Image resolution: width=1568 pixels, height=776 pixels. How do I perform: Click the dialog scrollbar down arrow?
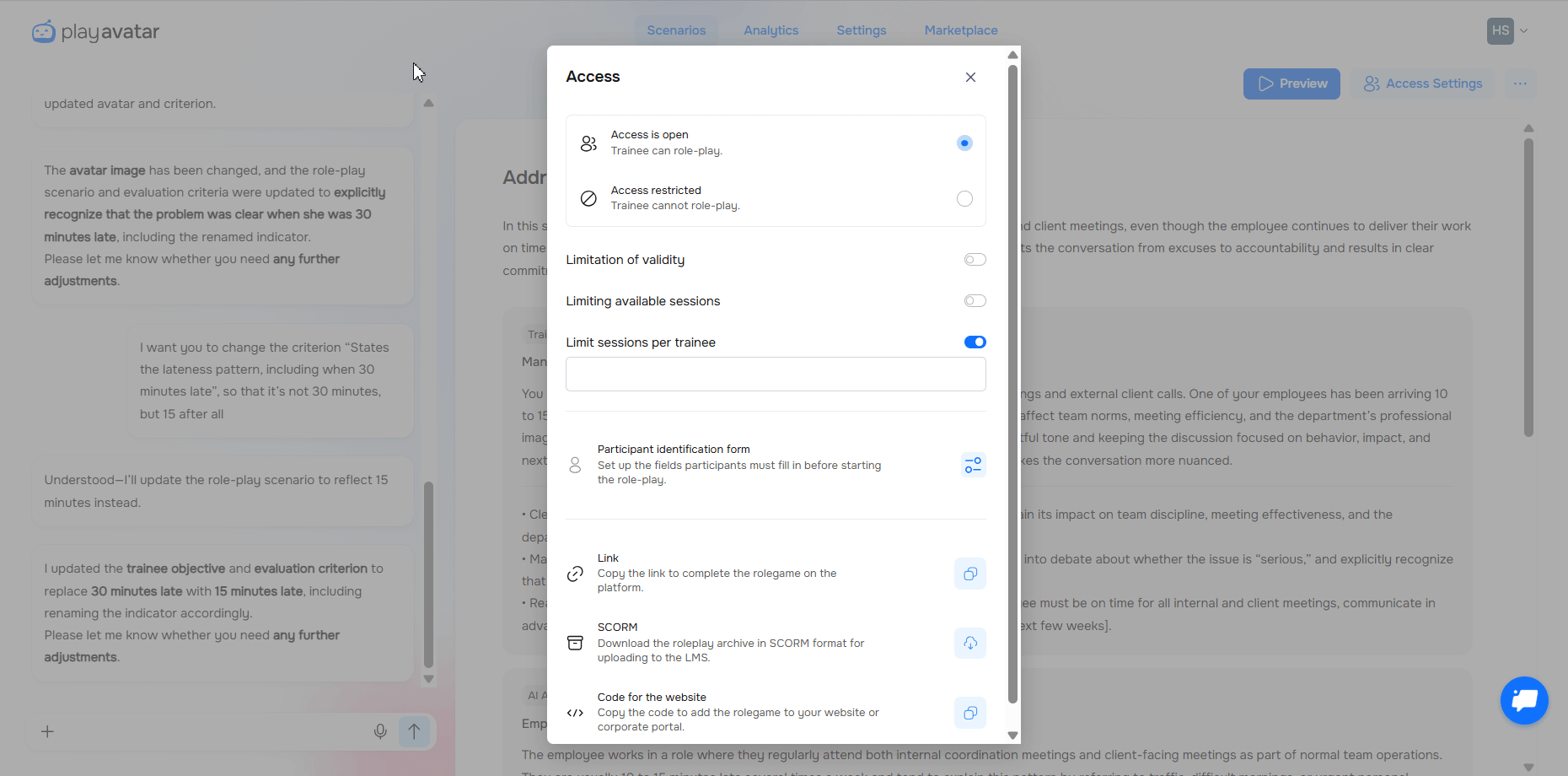1013,736
